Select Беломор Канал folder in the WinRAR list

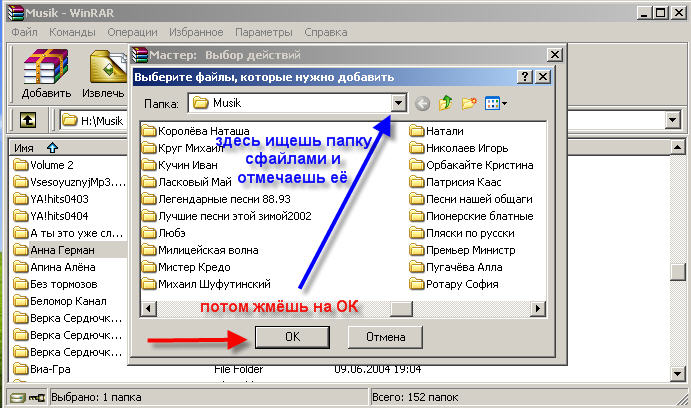(x=60, y=301)
